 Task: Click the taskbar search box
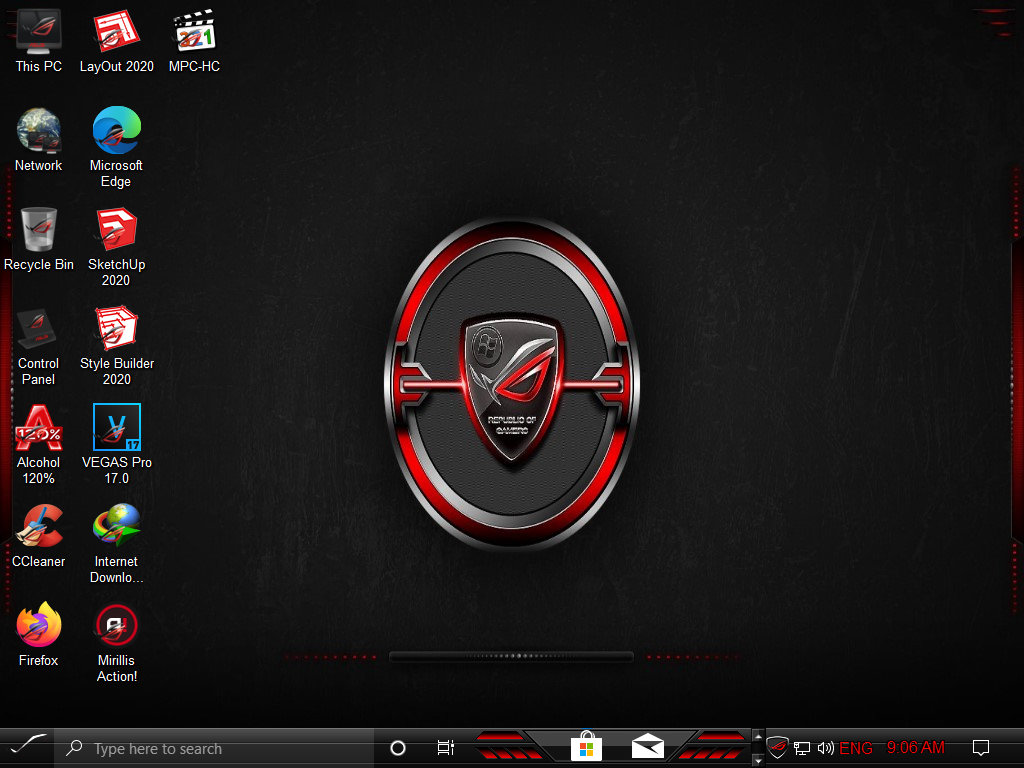pos(214,748)
